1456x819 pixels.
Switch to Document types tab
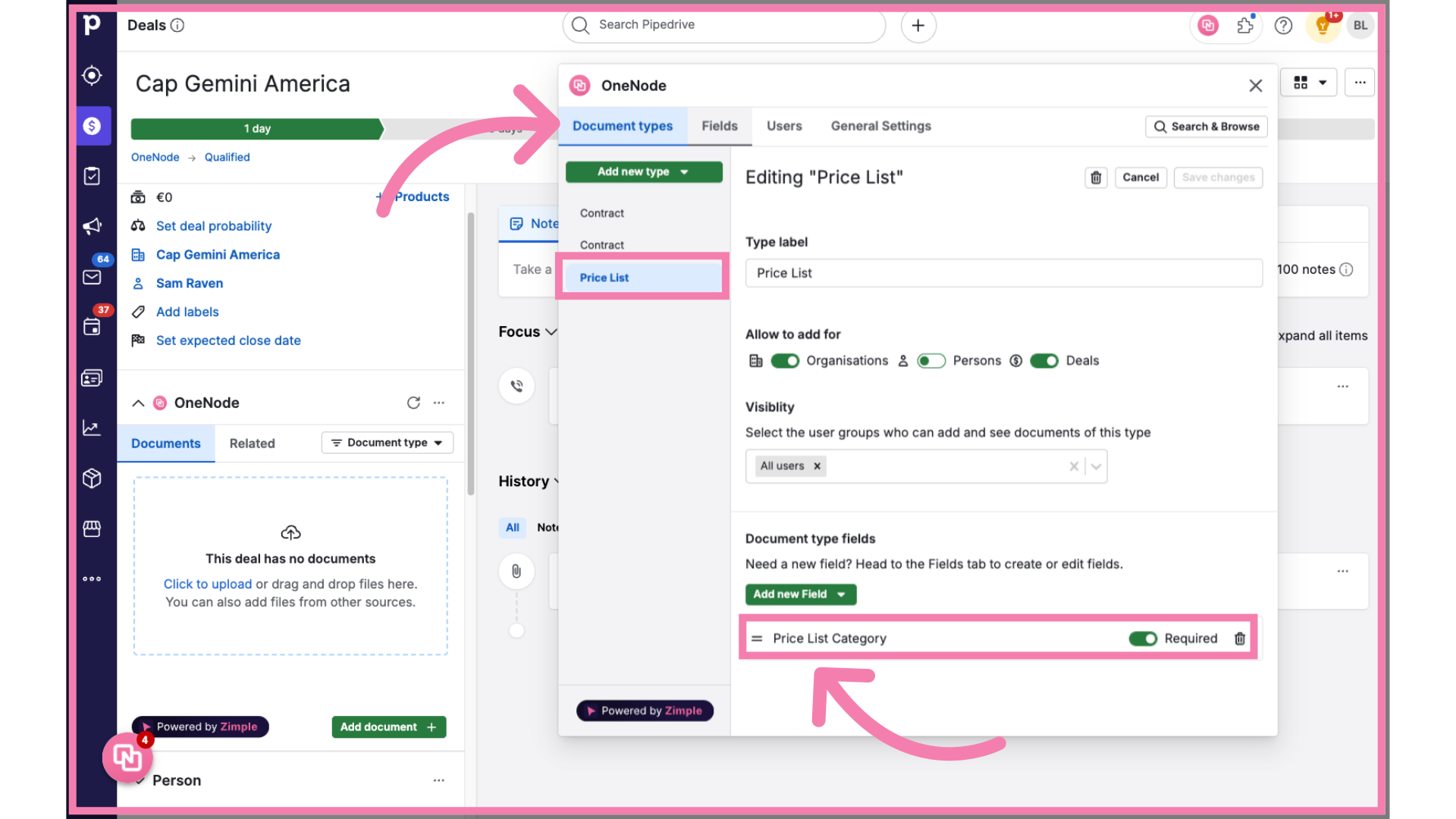623,126
